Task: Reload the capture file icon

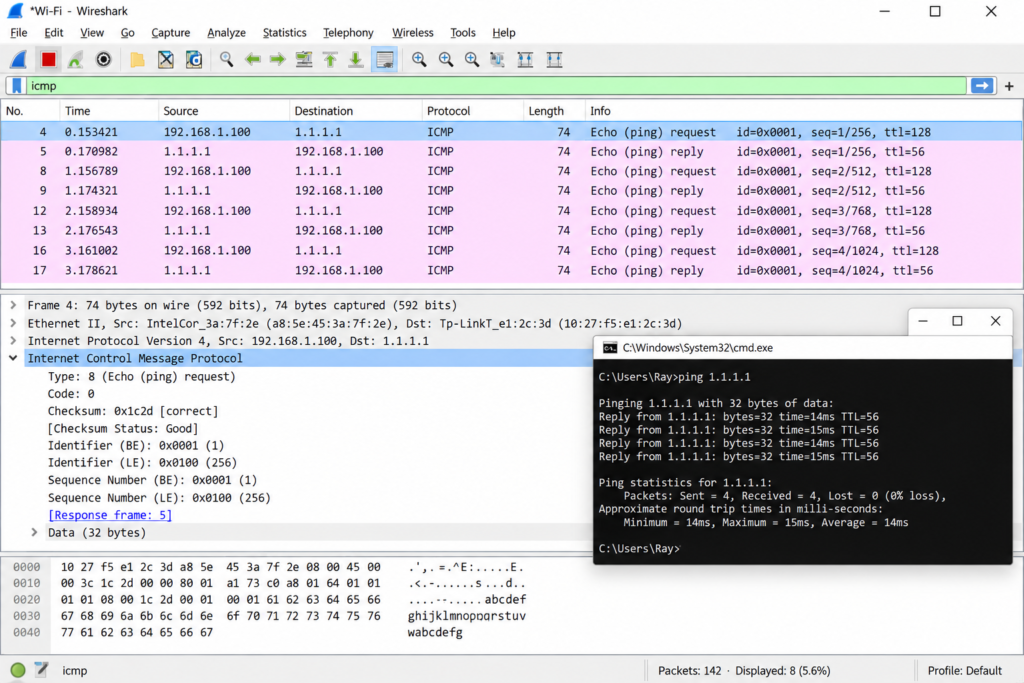Action: point(195,60)
